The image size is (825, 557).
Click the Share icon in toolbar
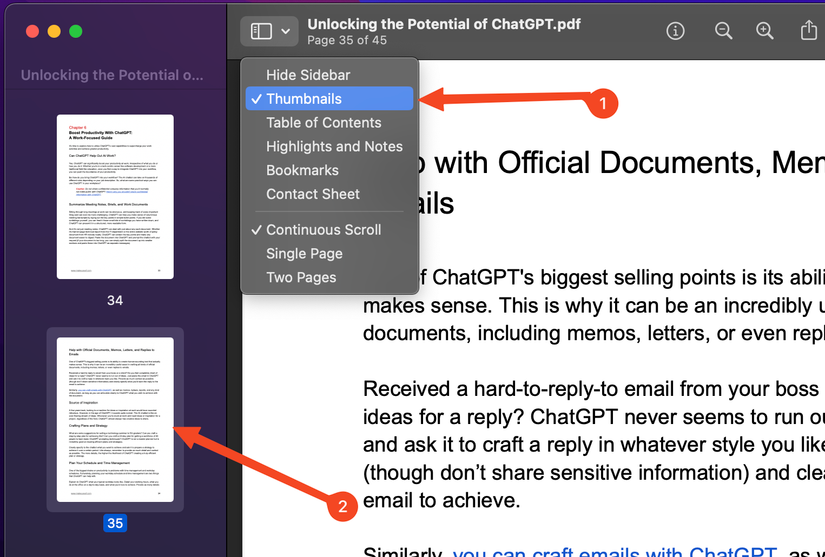pyautogui.click(x=809, y=31)
